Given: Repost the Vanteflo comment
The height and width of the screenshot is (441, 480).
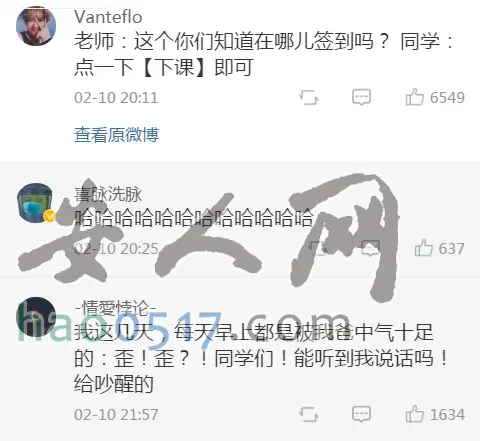Looking at the screenshot, I should (309, 98).
